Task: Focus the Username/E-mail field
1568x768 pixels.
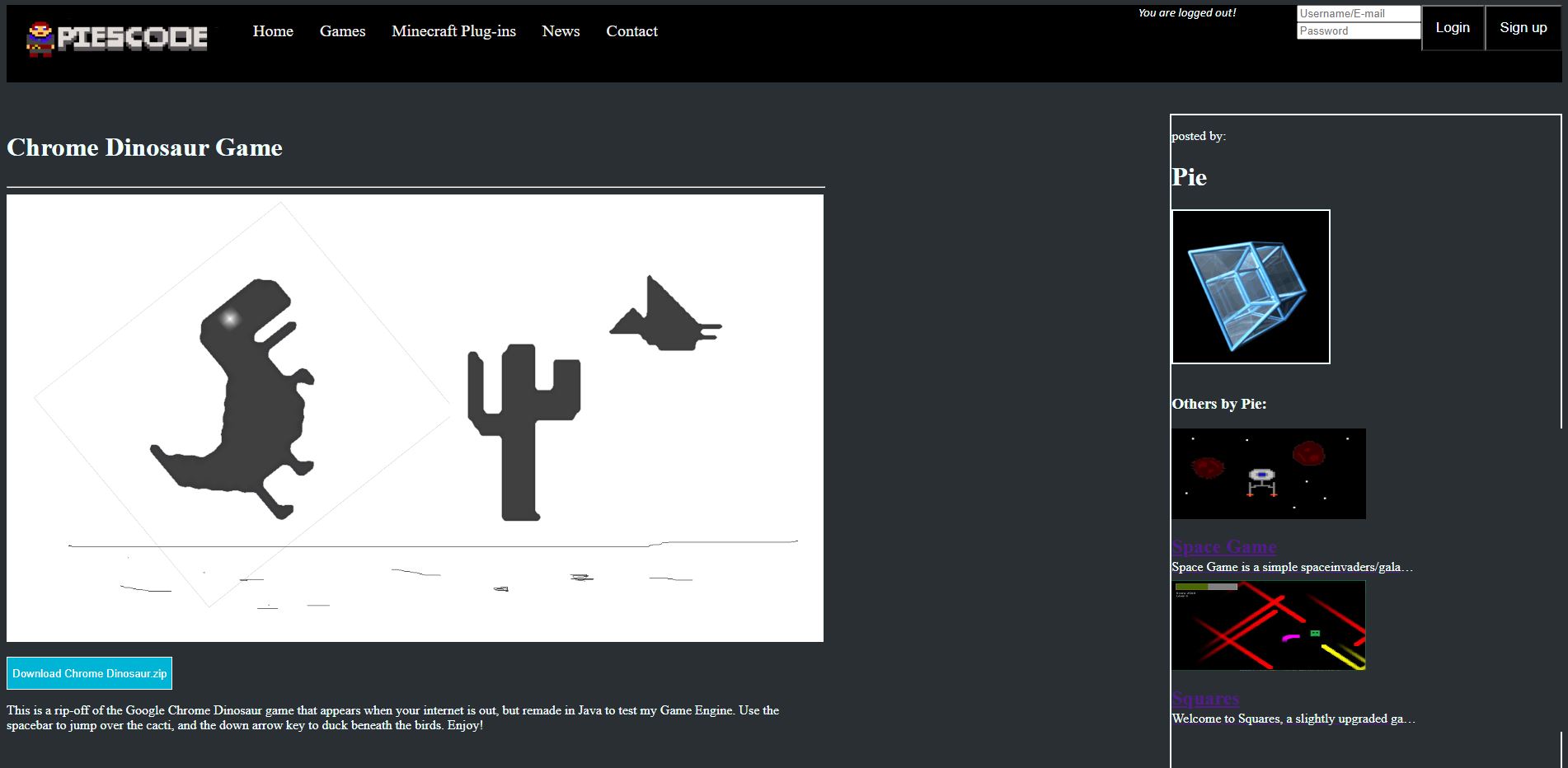Action: click(1358, 13)
